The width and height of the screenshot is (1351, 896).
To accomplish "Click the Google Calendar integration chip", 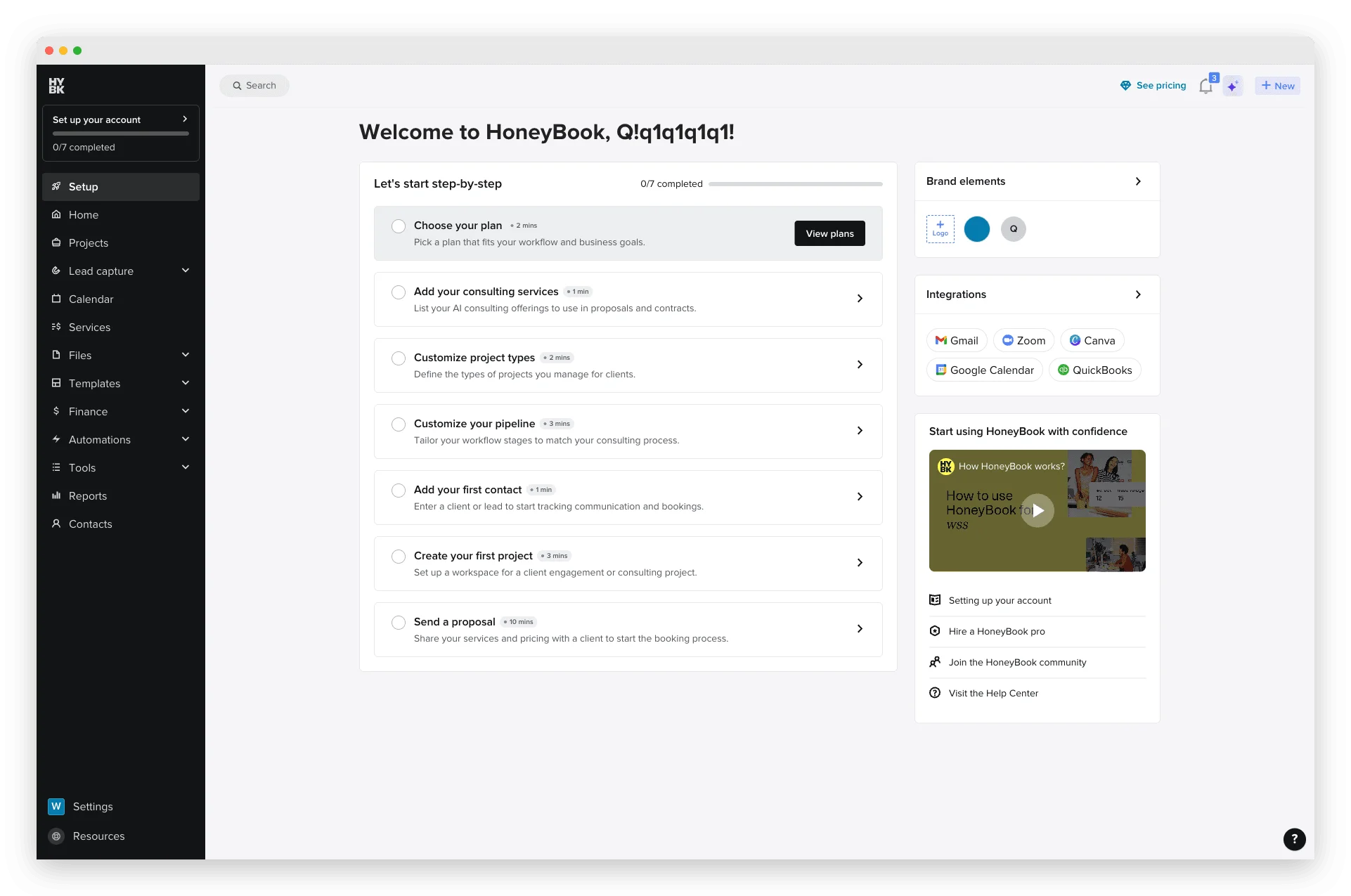I will coord(984,370).
